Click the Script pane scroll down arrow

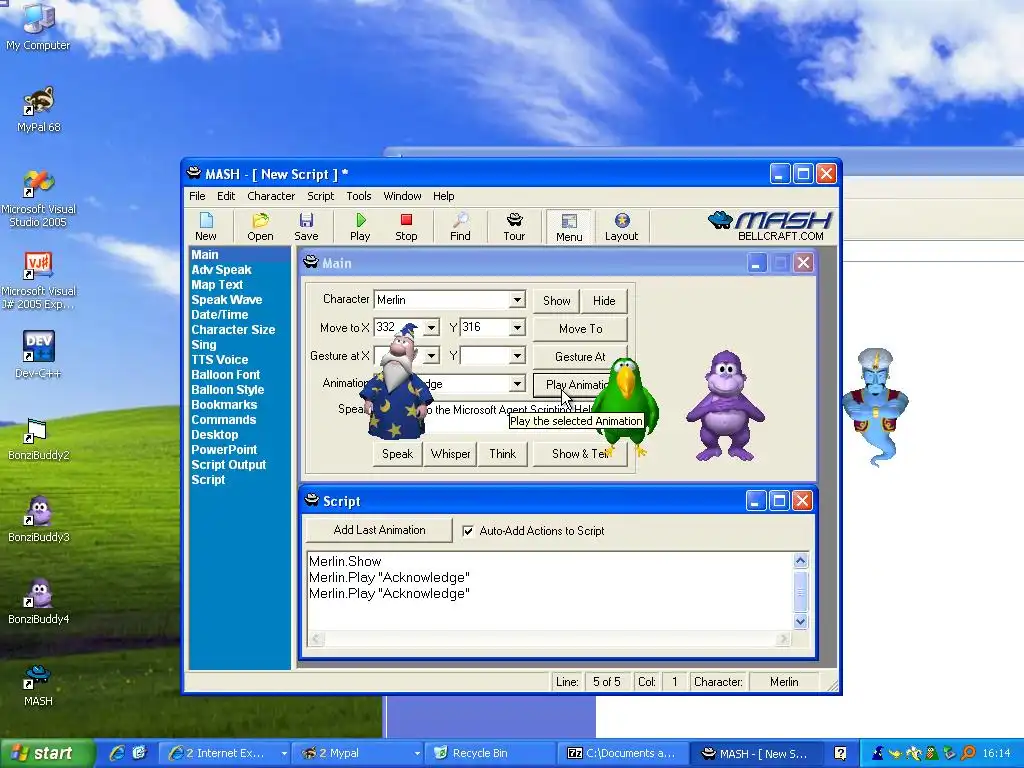coord(800,621)
